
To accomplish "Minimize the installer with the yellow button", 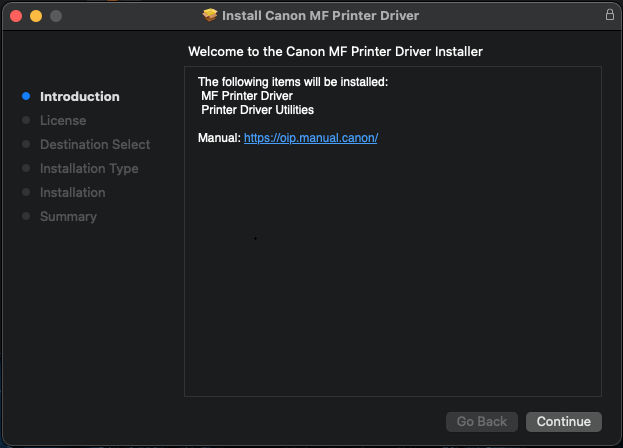I will point(36,16).
